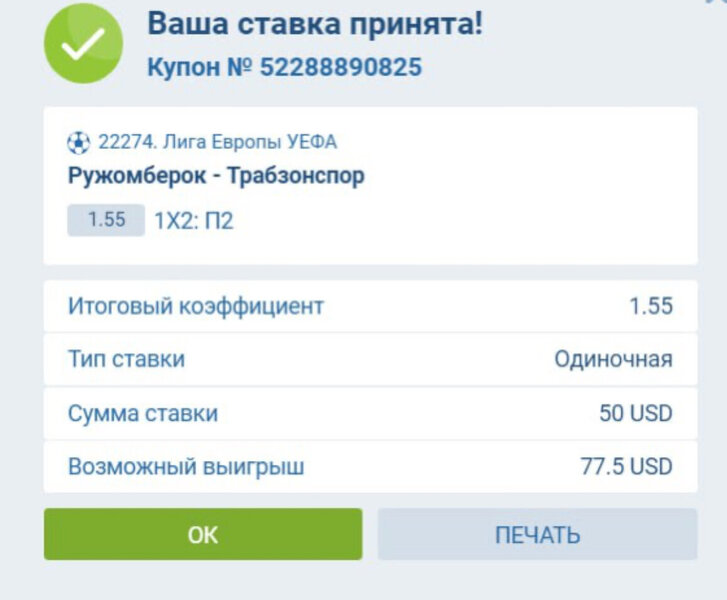The width and height of the screenshot is (727, 600).
Task: Click the soccer ball sport icon
Action: [x=79, y=142]
